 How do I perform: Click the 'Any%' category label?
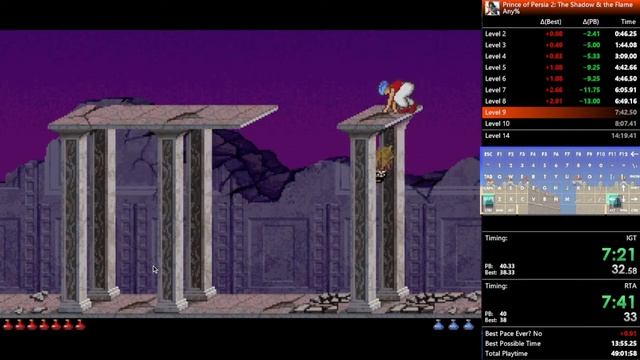511,11
